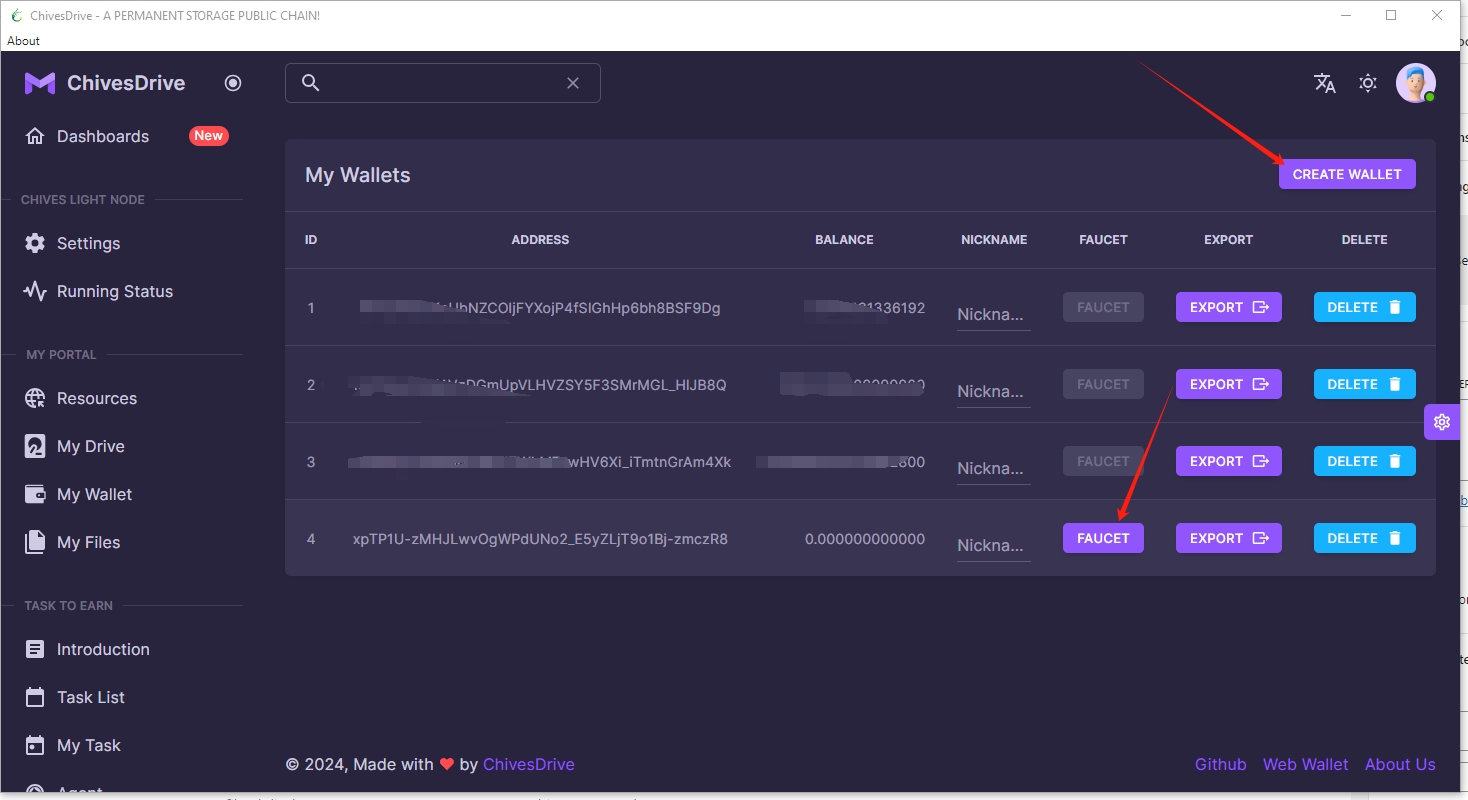Click the red New badge
Image resolution: width=1468 pixels, height=800 pixels.
(209, 136)
